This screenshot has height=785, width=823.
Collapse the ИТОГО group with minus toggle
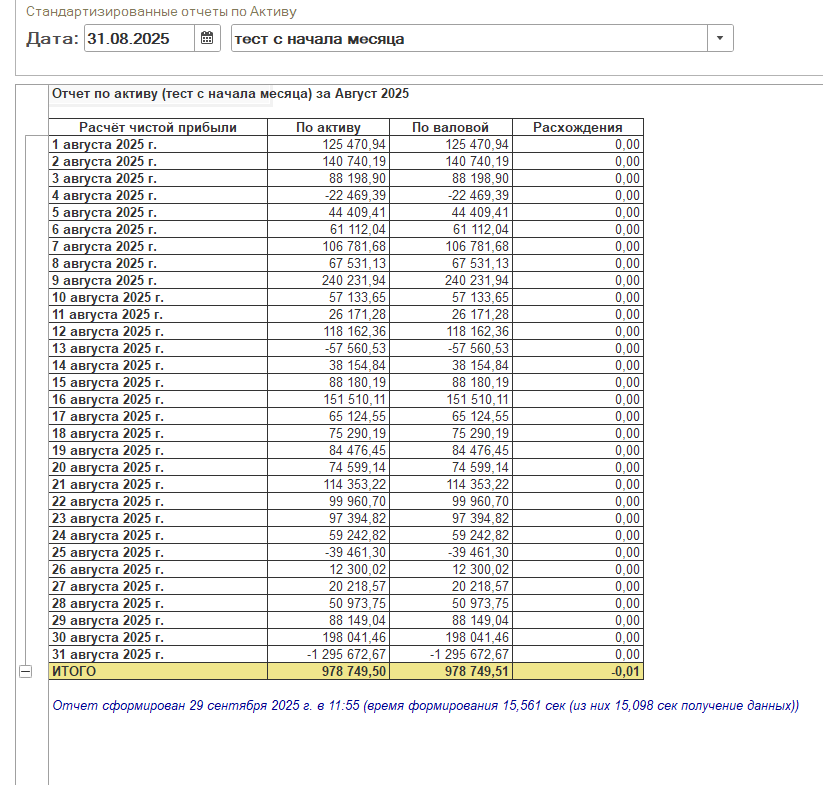click(x=25, y=671)
